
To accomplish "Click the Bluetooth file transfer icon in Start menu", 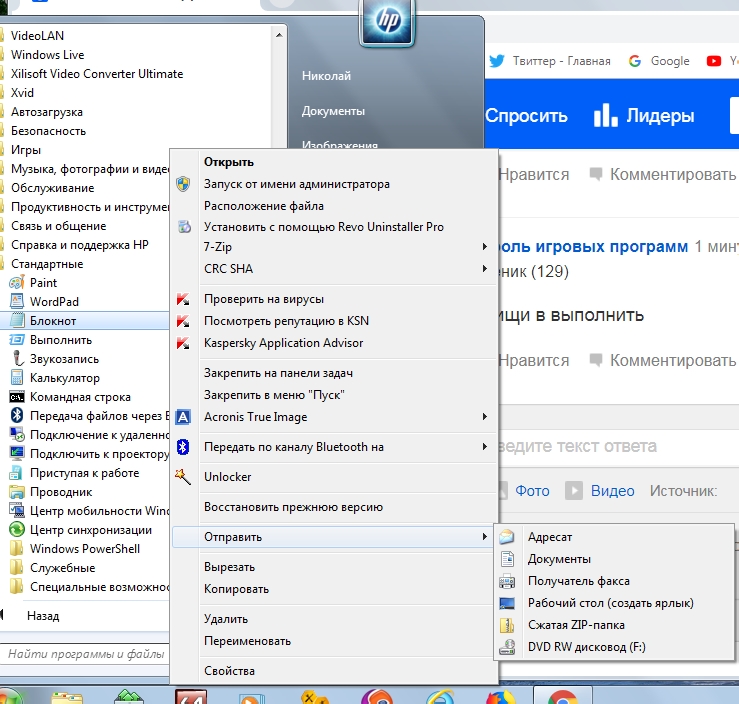I will 17,416.
